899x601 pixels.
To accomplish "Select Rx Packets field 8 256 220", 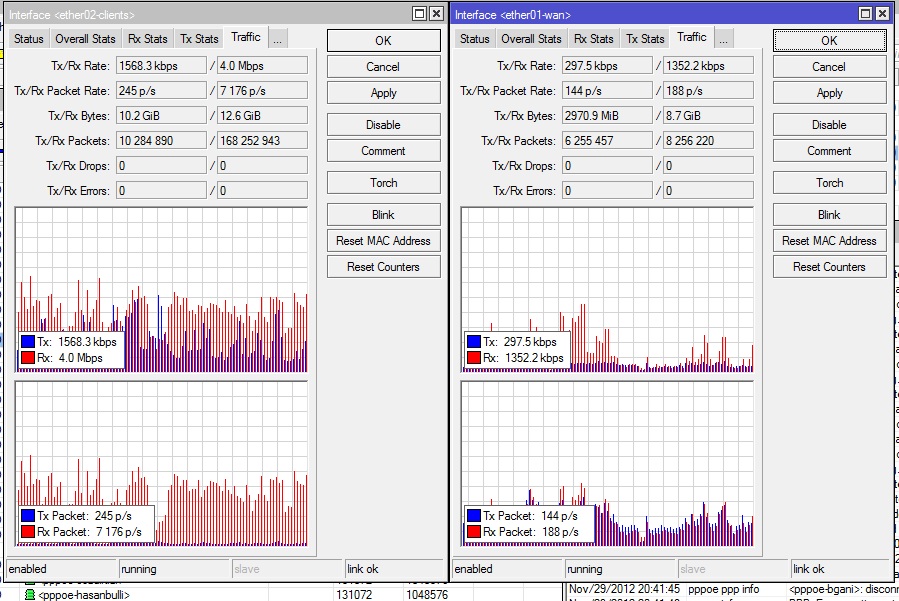I will [708, 141].
